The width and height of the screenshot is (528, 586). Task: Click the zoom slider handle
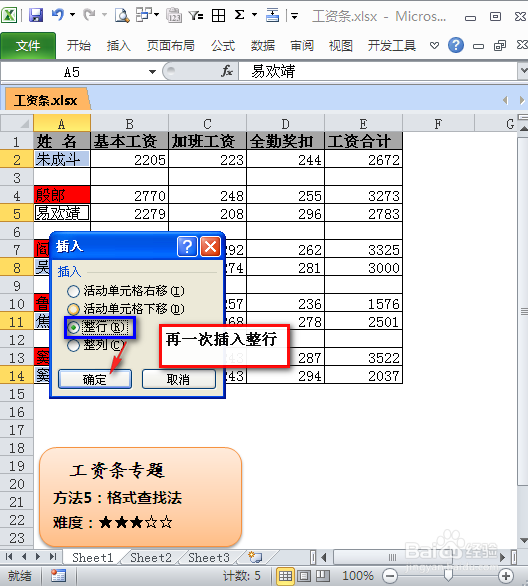(448, 576)
